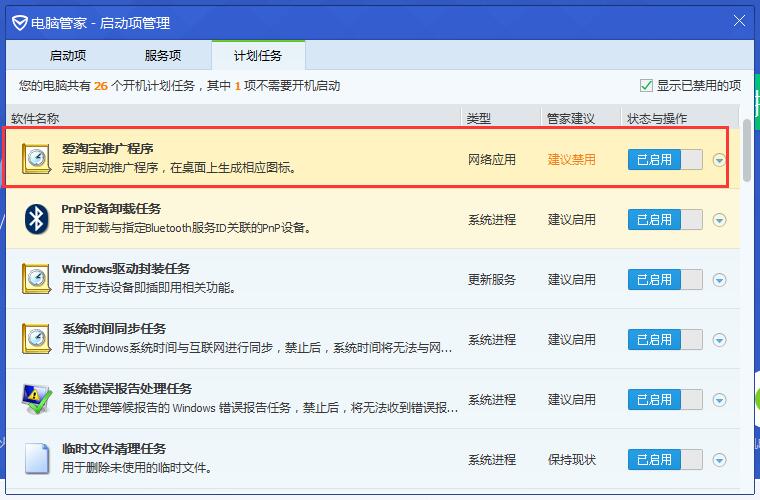760x500 pixels.
Task: Click the vertical scrollbar of the task list
Action: tap(746, 150)
